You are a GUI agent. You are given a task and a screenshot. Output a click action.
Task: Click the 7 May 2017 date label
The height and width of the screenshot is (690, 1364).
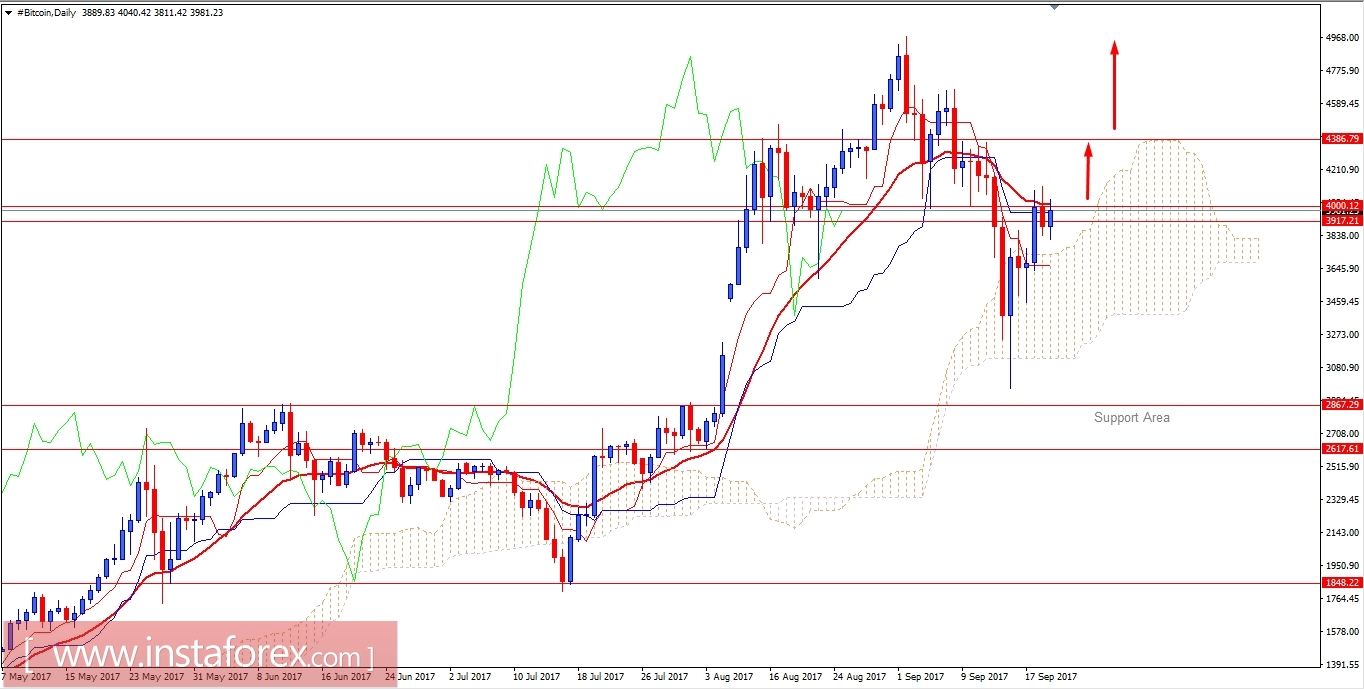27,677
